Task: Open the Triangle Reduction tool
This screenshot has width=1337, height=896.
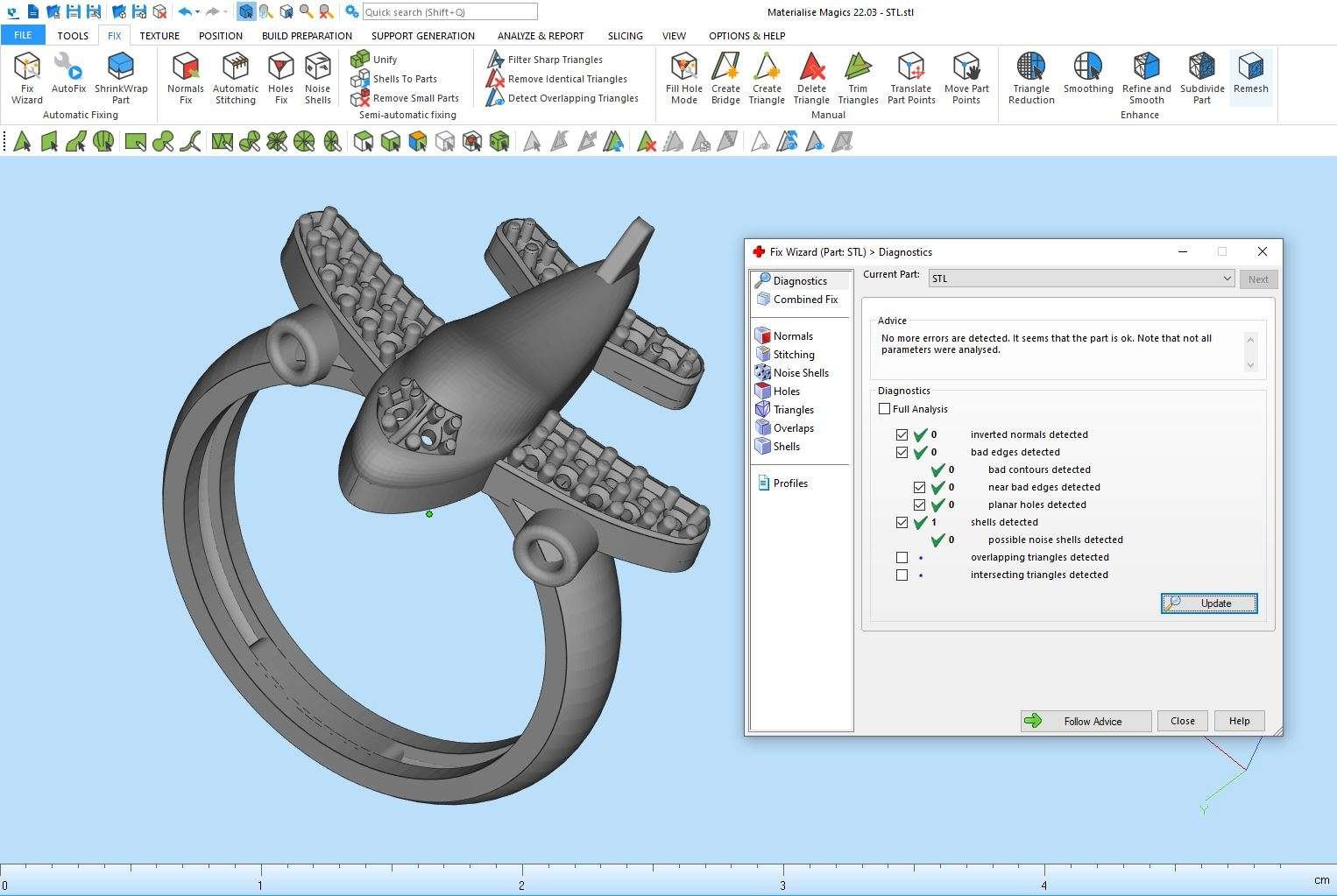Action: pos(1031,77)
